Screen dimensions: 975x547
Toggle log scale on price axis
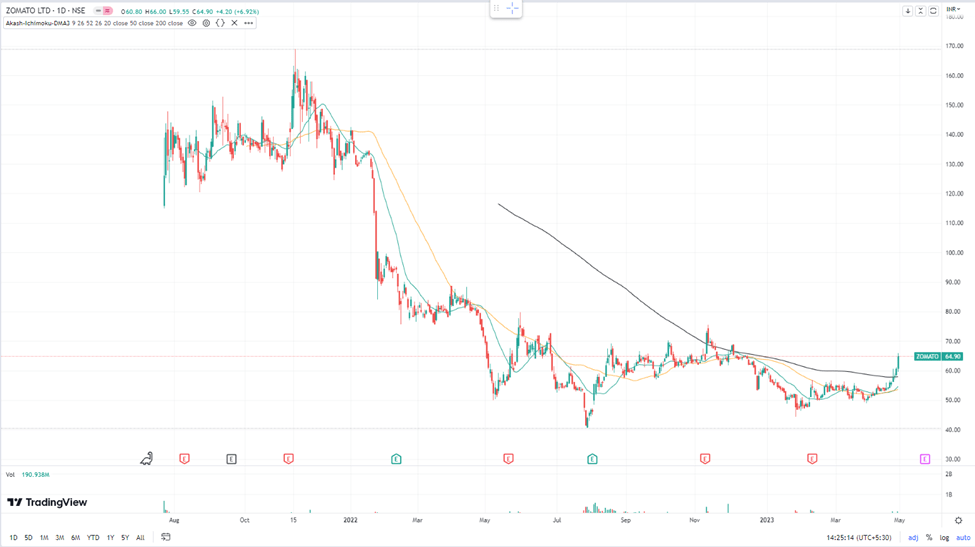(944, 538)
